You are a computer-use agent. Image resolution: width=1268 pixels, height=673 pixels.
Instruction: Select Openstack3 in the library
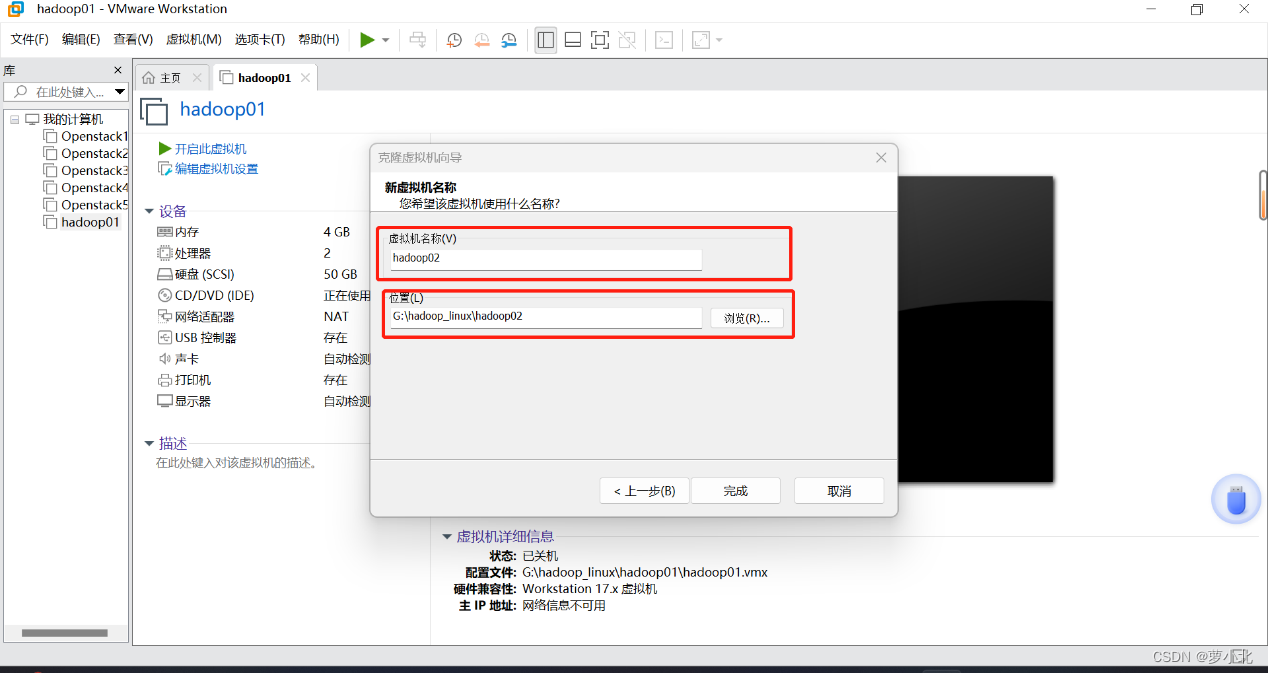[x=86, y=171]
